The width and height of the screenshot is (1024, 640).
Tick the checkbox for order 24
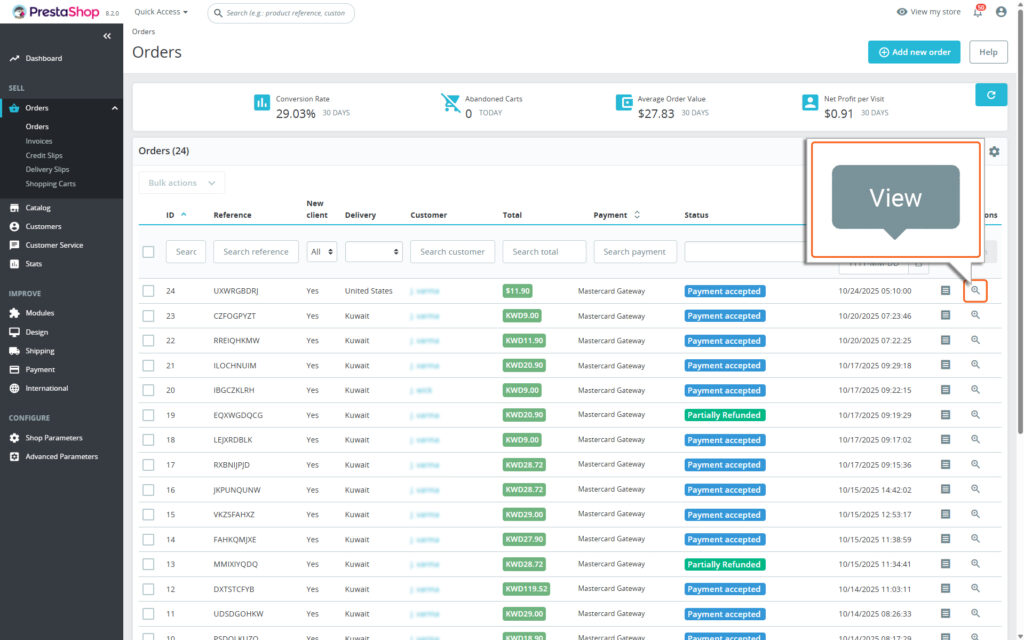(x=148, y=291)
